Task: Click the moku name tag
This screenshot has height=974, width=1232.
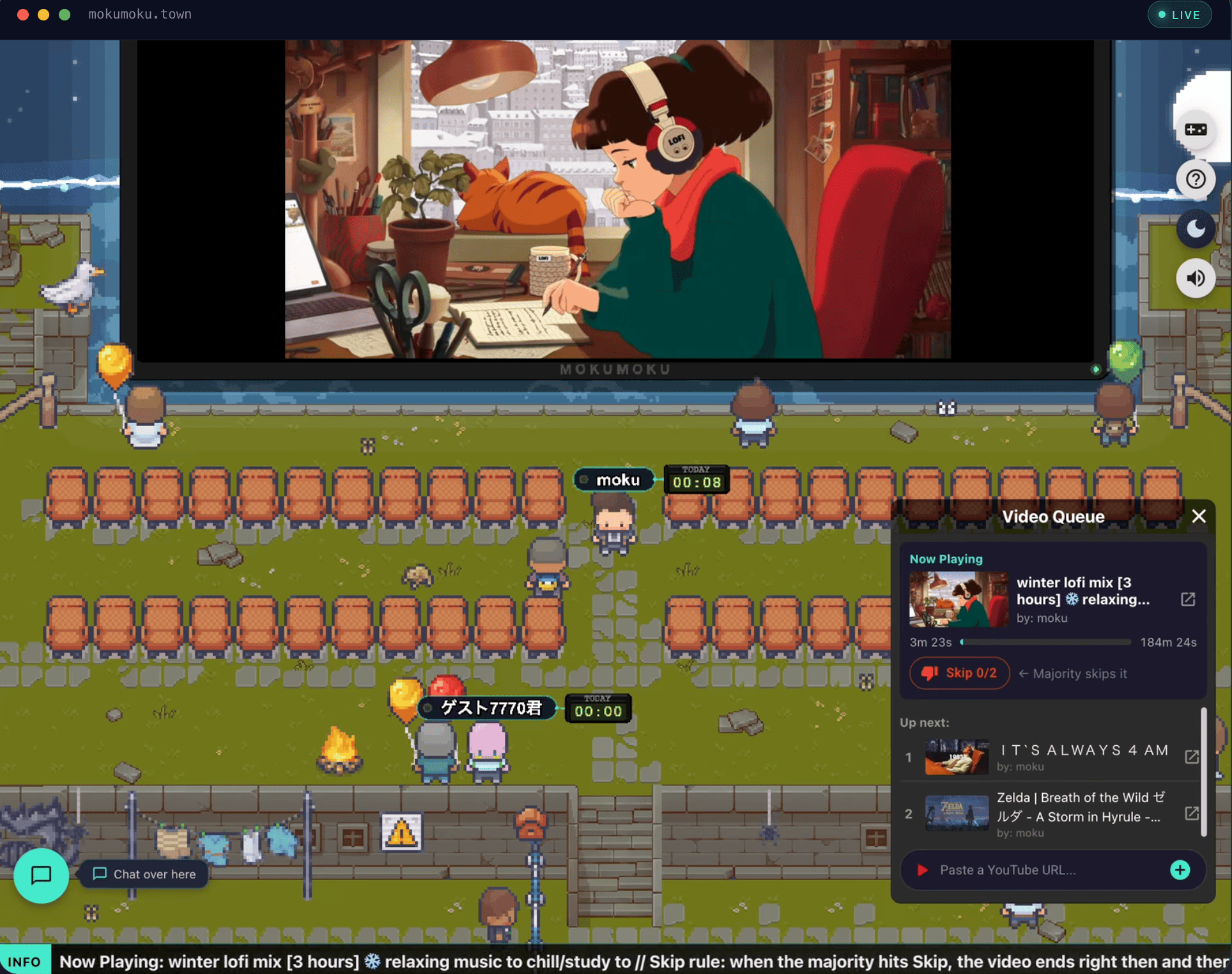Action: point(613,480)
